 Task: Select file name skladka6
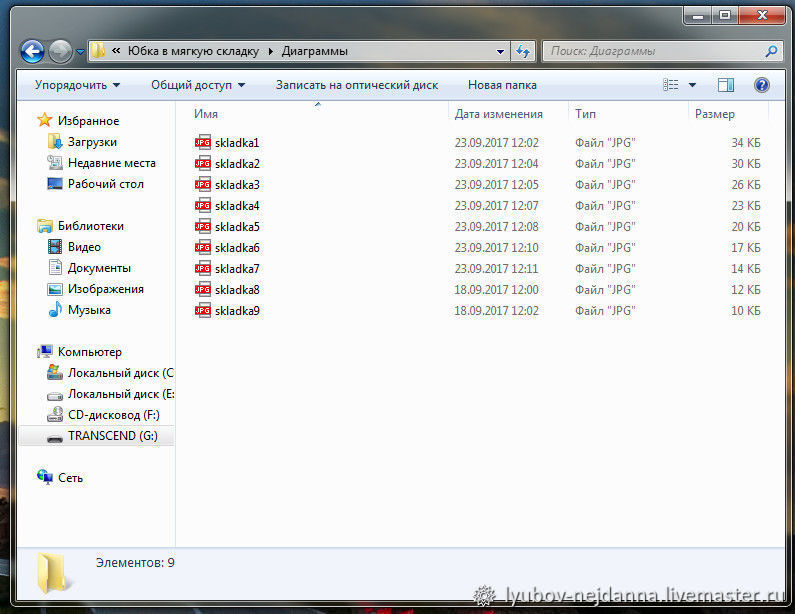tap(237, 248)
